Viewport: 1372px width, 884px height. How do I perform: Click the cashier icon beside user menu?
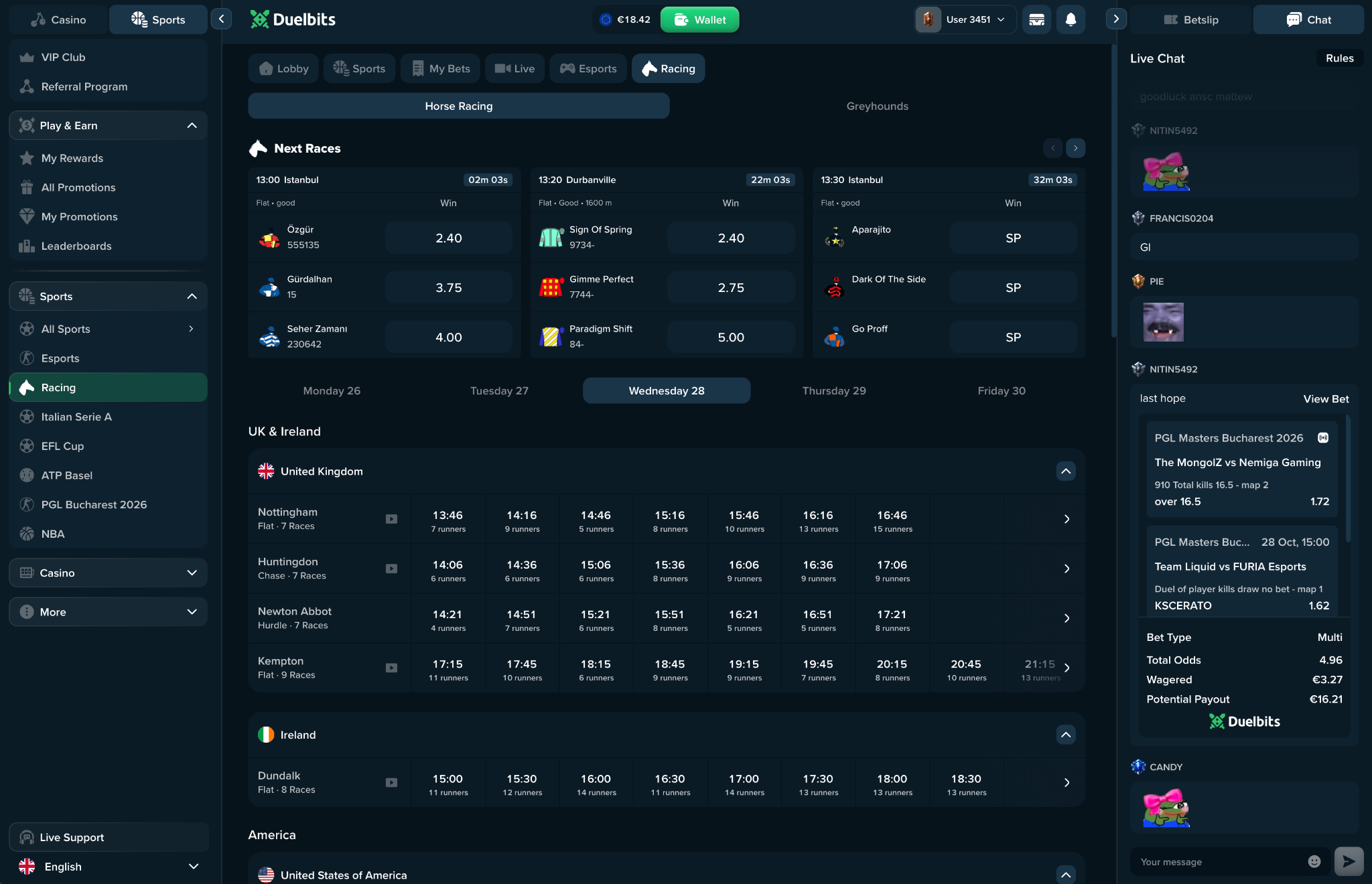coord(1036,19)
